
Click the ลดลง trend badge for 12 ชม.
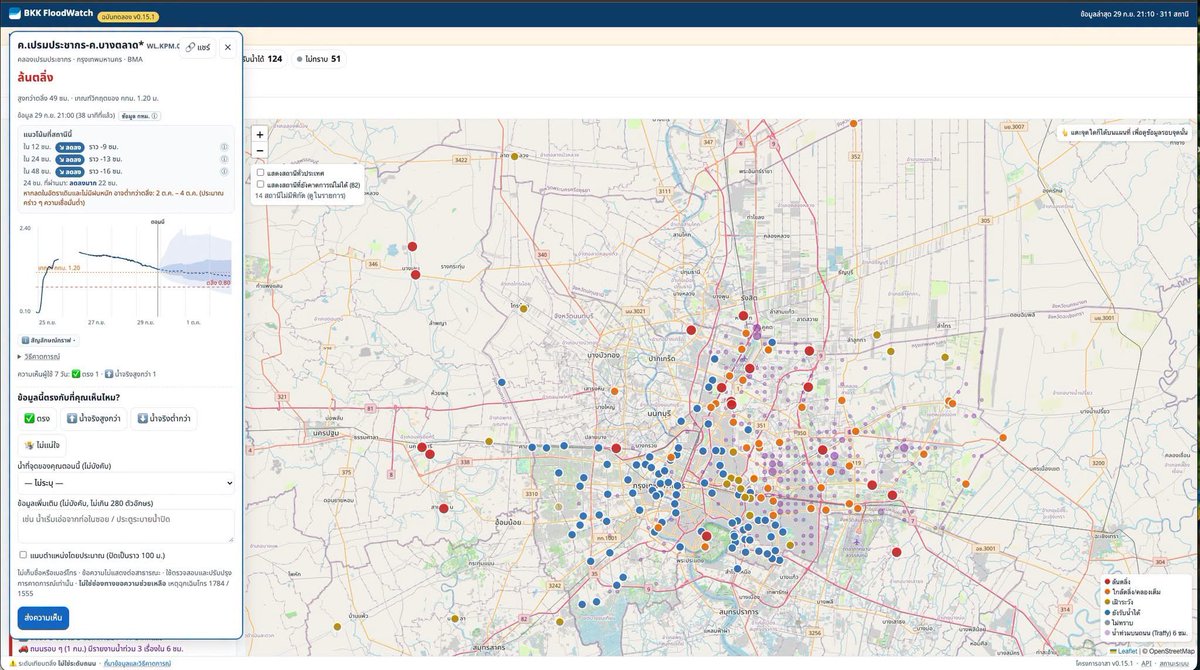(68, 147)
